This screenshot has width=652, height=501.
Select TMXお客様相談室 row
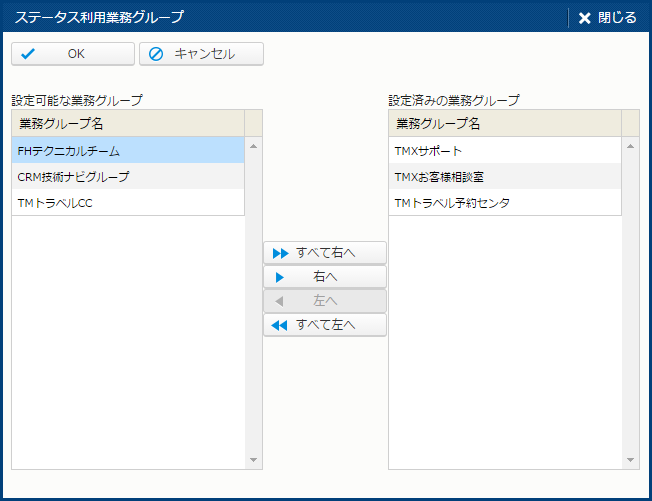(505, 177)
